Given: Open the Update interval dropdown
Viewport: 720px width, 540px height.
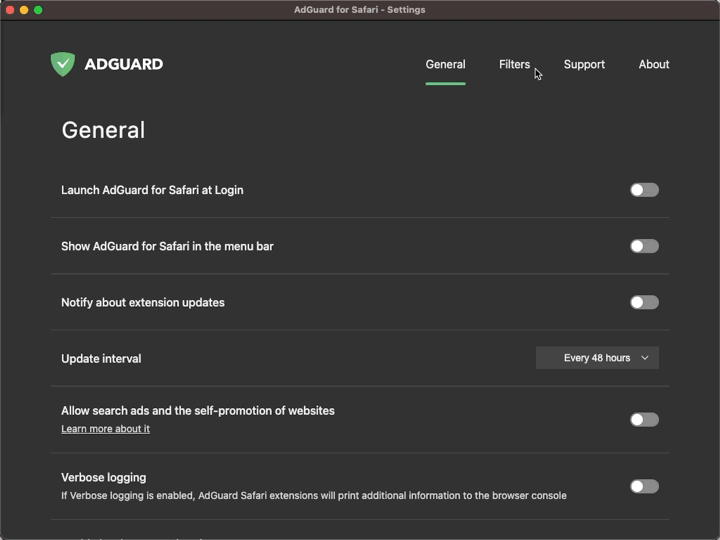Looking at the screenshot, I should pos(597,358).
